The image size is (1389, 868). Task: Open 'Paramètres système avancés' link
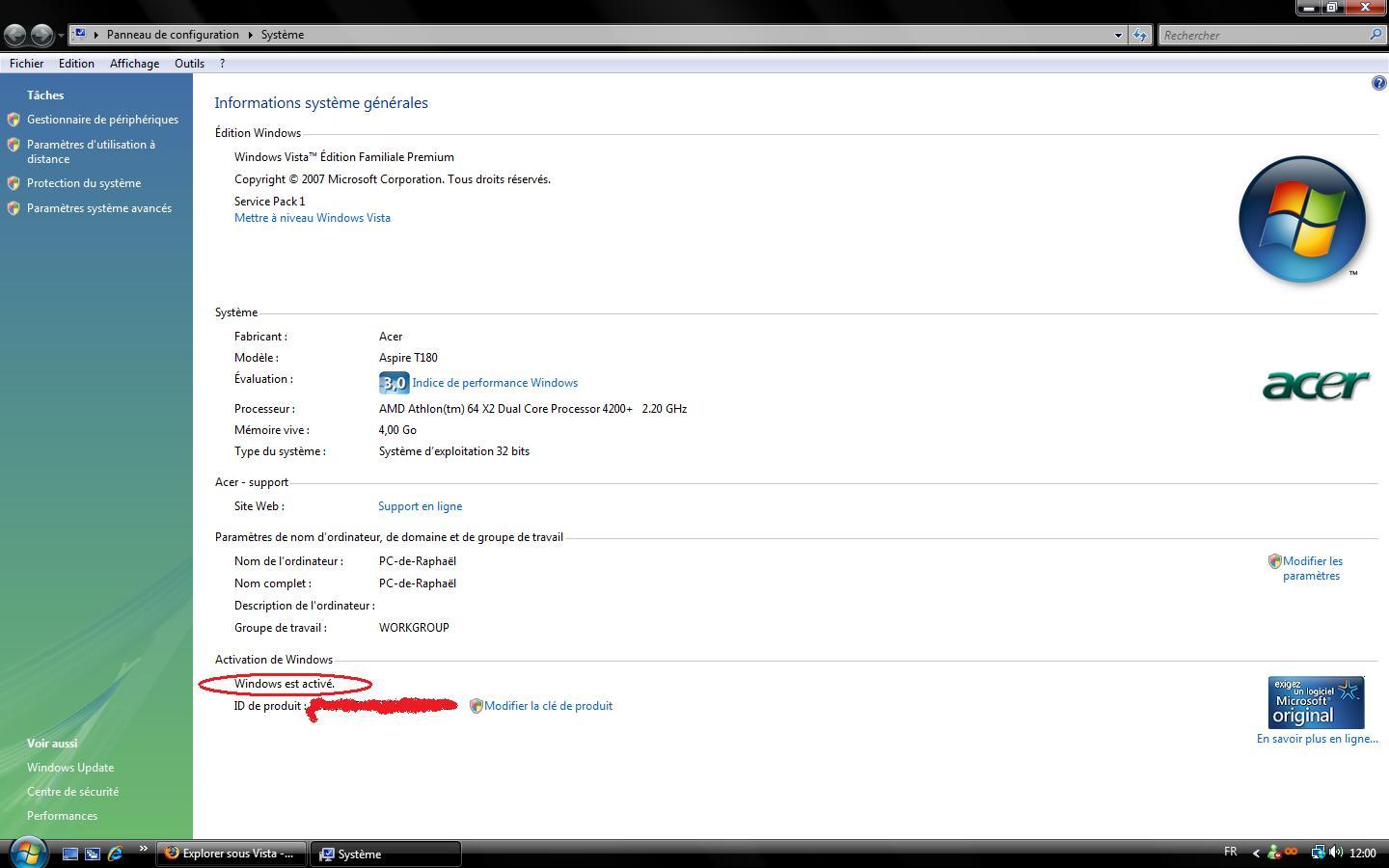[x=99, y=208]
